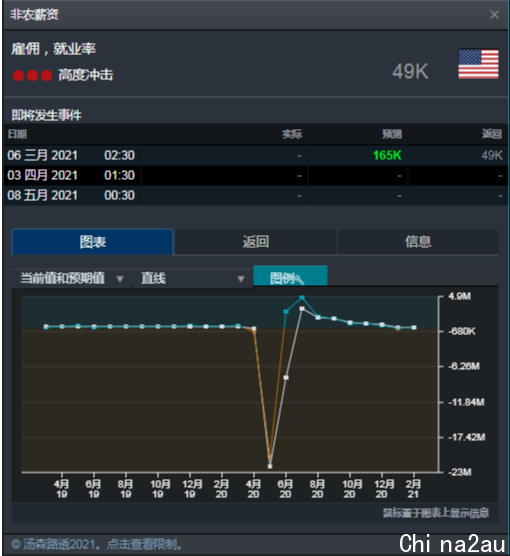The width and height of the screenshot is (510, 556).
Task: Click the 10月 20 x-axis label
Action: [351, 489]
